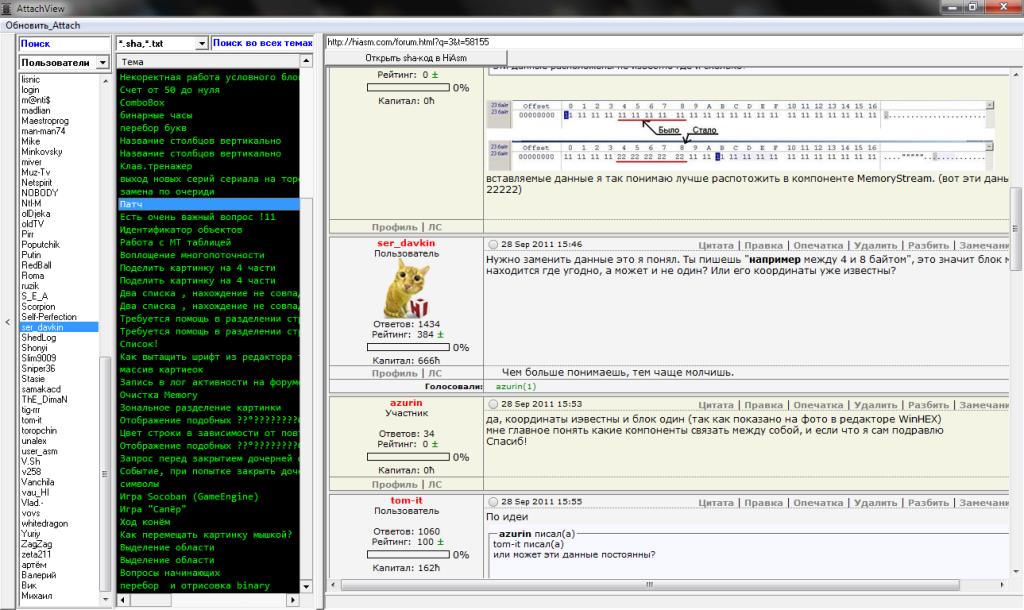Click Цитата link on ser_davkin's post
The height and width of the screenshot is (610, 1024).
(x=716, y=243)
